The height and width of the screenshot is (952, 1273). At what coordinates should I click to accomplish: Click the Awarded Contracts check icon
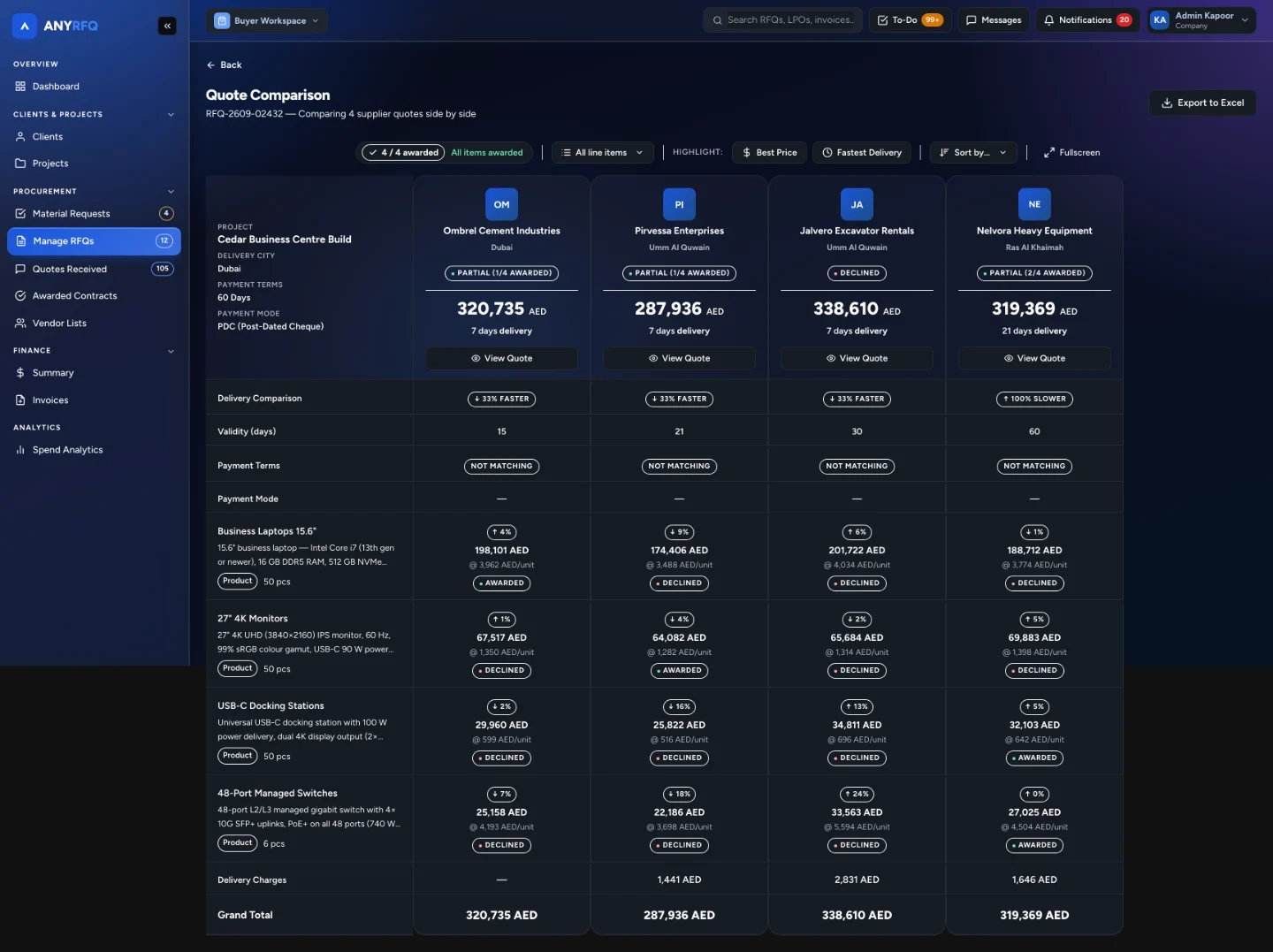click(20, 296)
